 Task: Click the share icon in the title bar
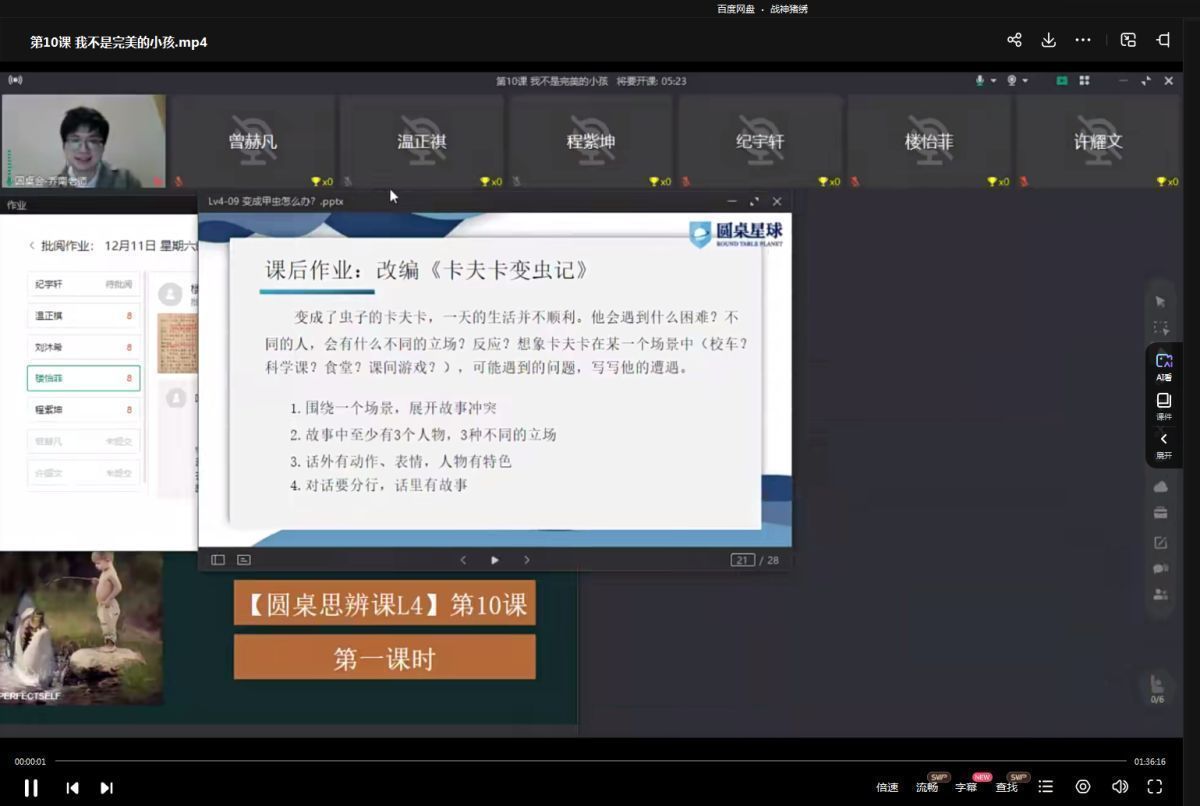point(1014,40)
